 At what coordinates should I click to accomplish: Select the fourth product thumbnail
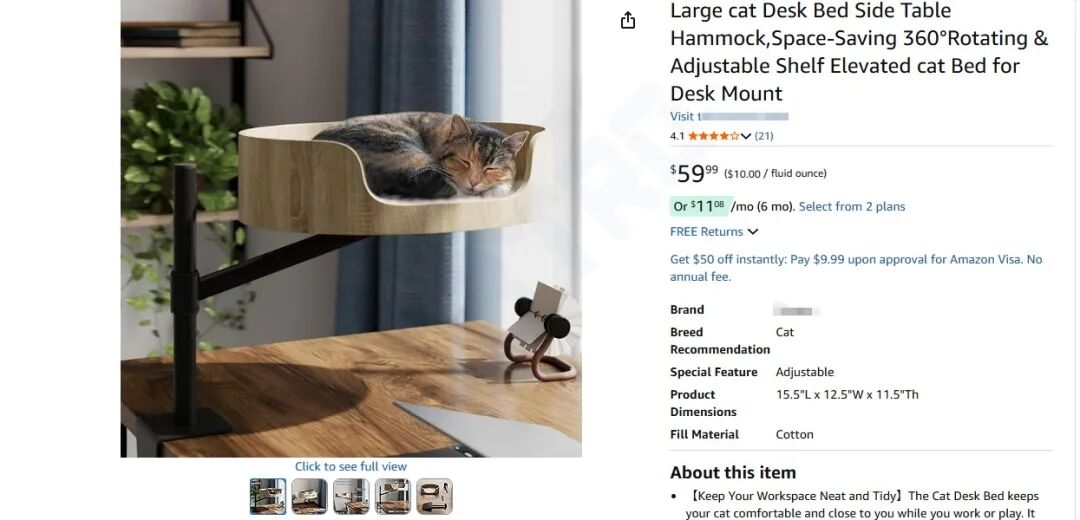[393, 496]
